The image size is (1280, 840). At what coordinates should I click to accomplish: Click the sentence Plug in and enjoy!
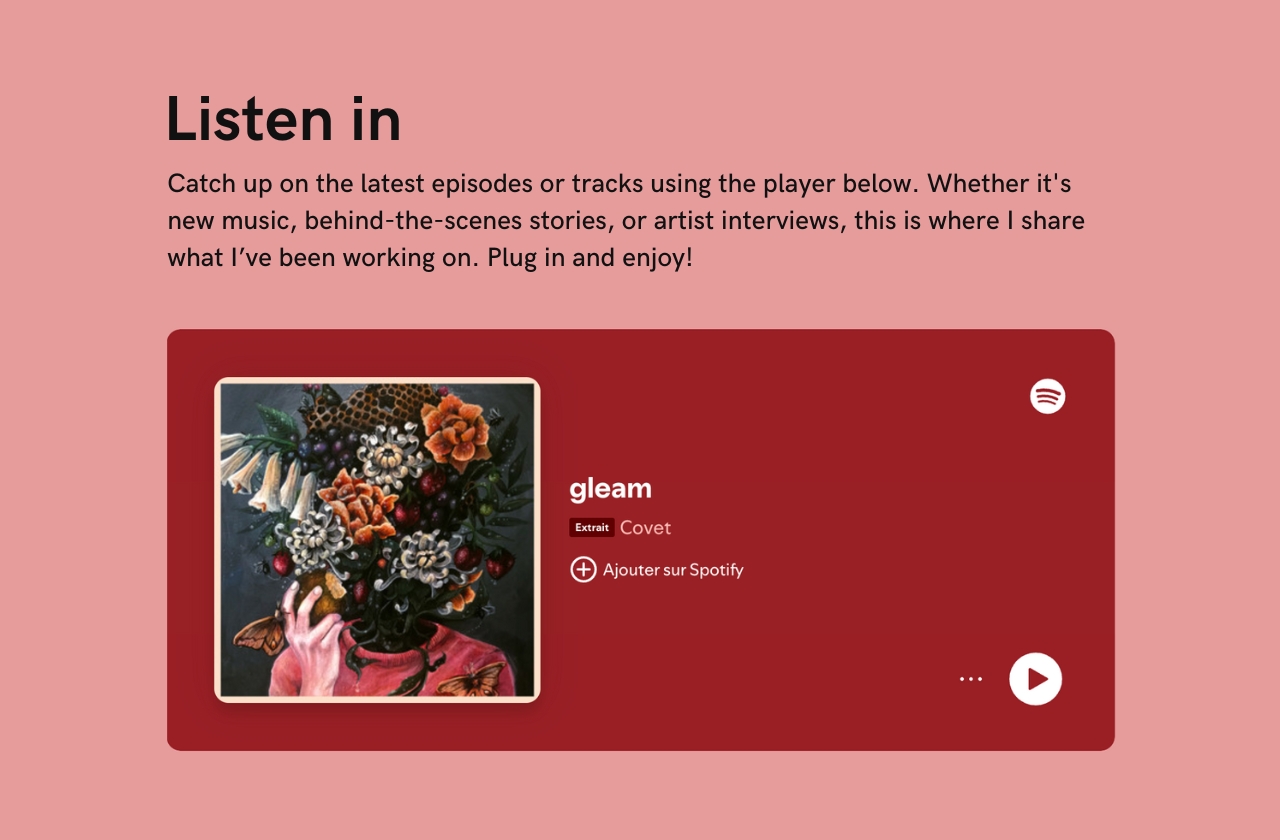(590, 257)
